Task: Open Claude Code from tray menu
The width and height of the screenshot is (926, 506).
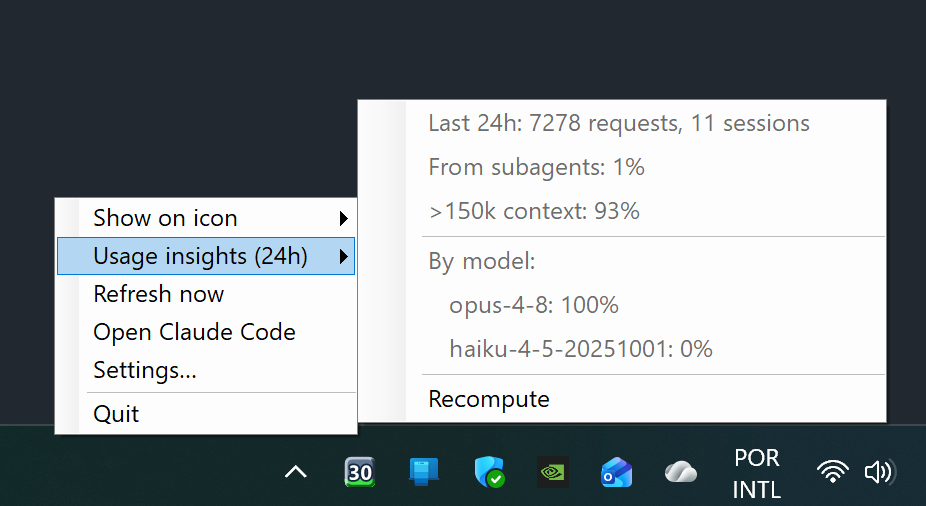Action: pos(206,332)
